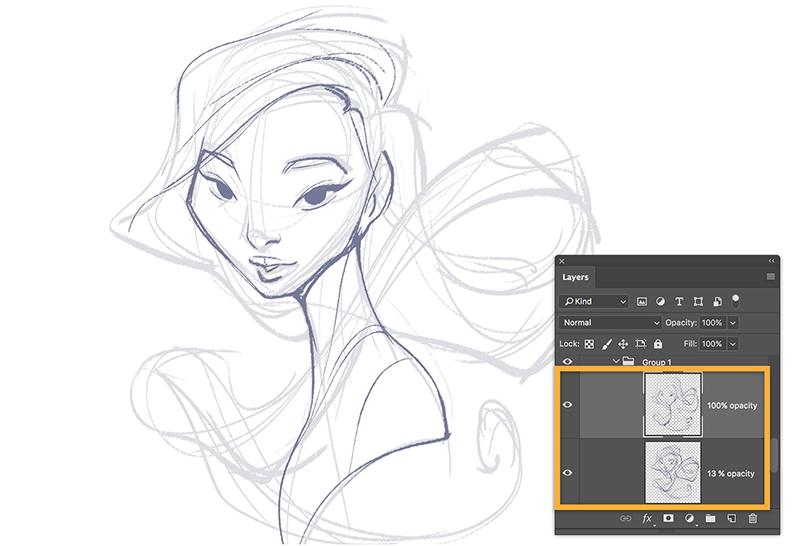
Task: Toggle visibility of Group 1
Action: coord(568,361)
